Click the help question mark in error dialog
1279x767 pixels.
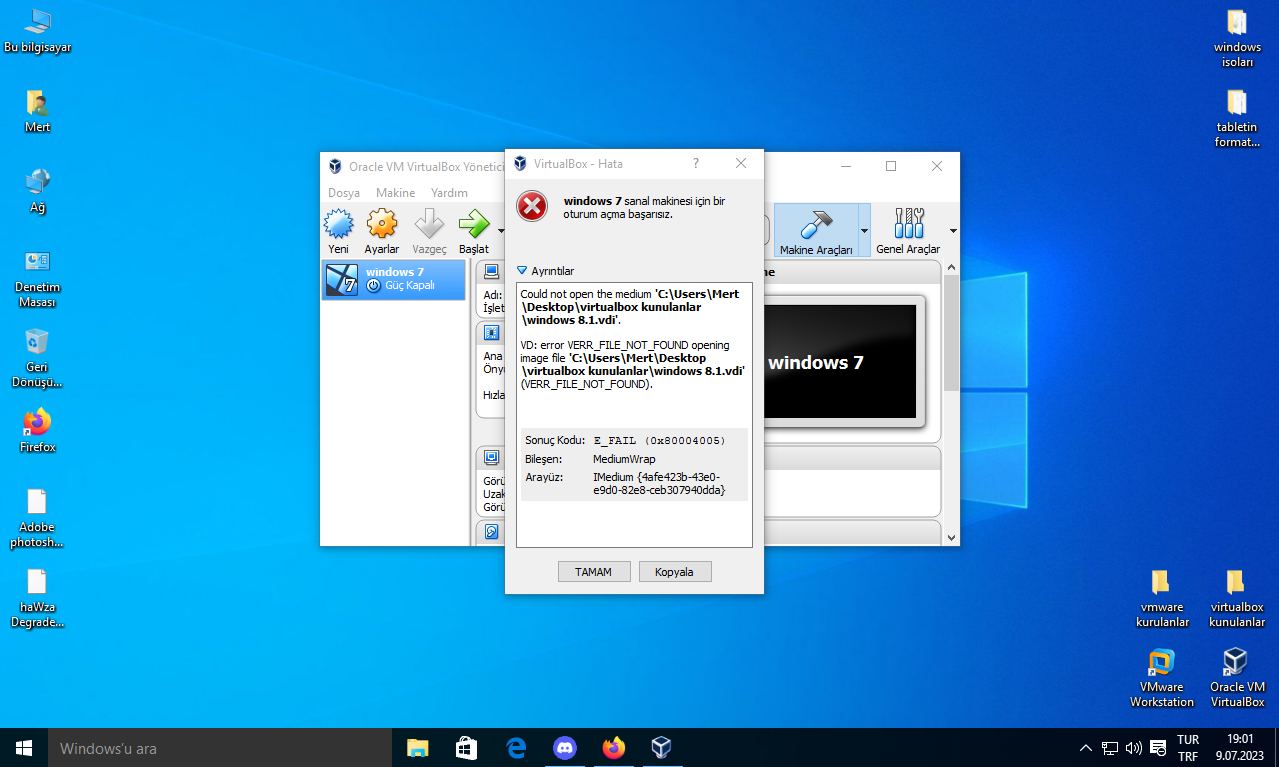696,163
